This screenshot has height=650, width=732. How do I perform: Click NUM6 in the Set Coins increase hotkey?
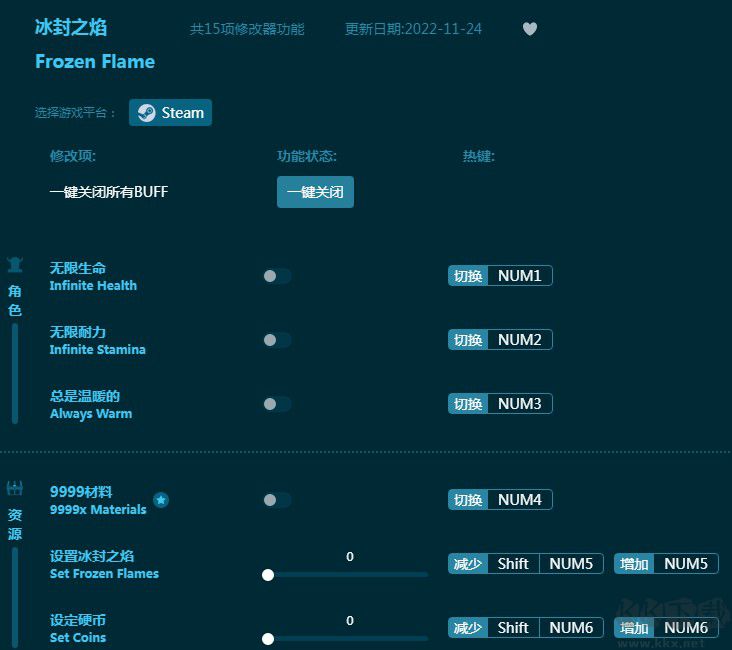[x=686, y=628]
